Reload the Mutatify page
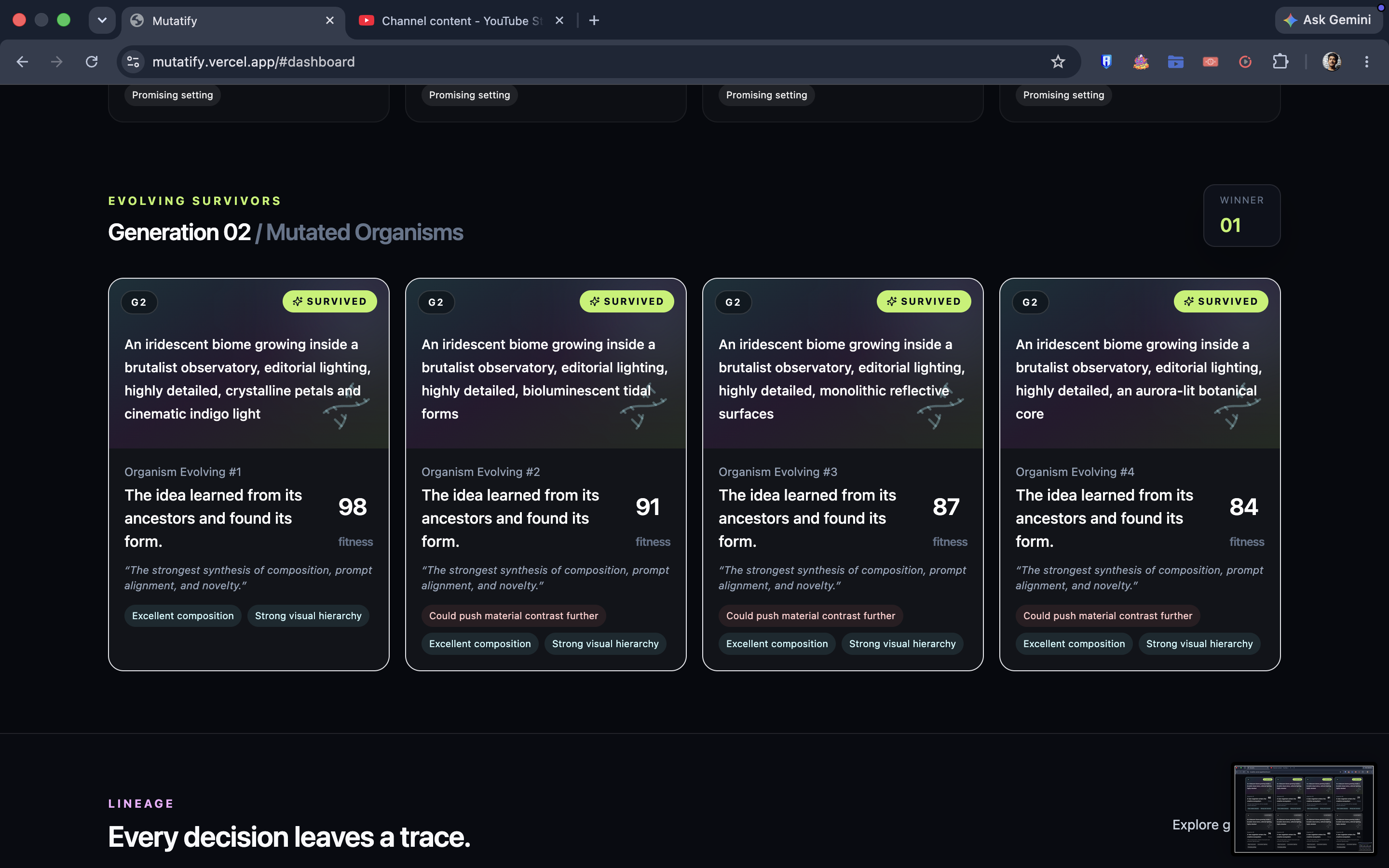Screen dimensions: 1389x868 coord(92,62)
